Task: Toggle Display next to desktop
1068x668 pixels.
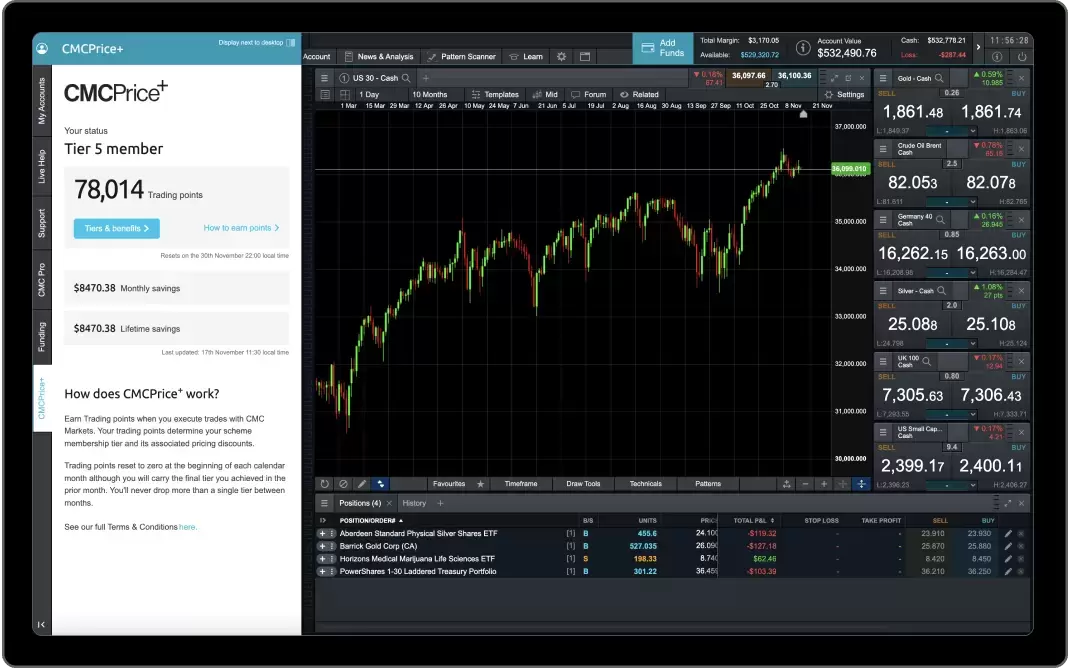Action: [x=291, y=43]
